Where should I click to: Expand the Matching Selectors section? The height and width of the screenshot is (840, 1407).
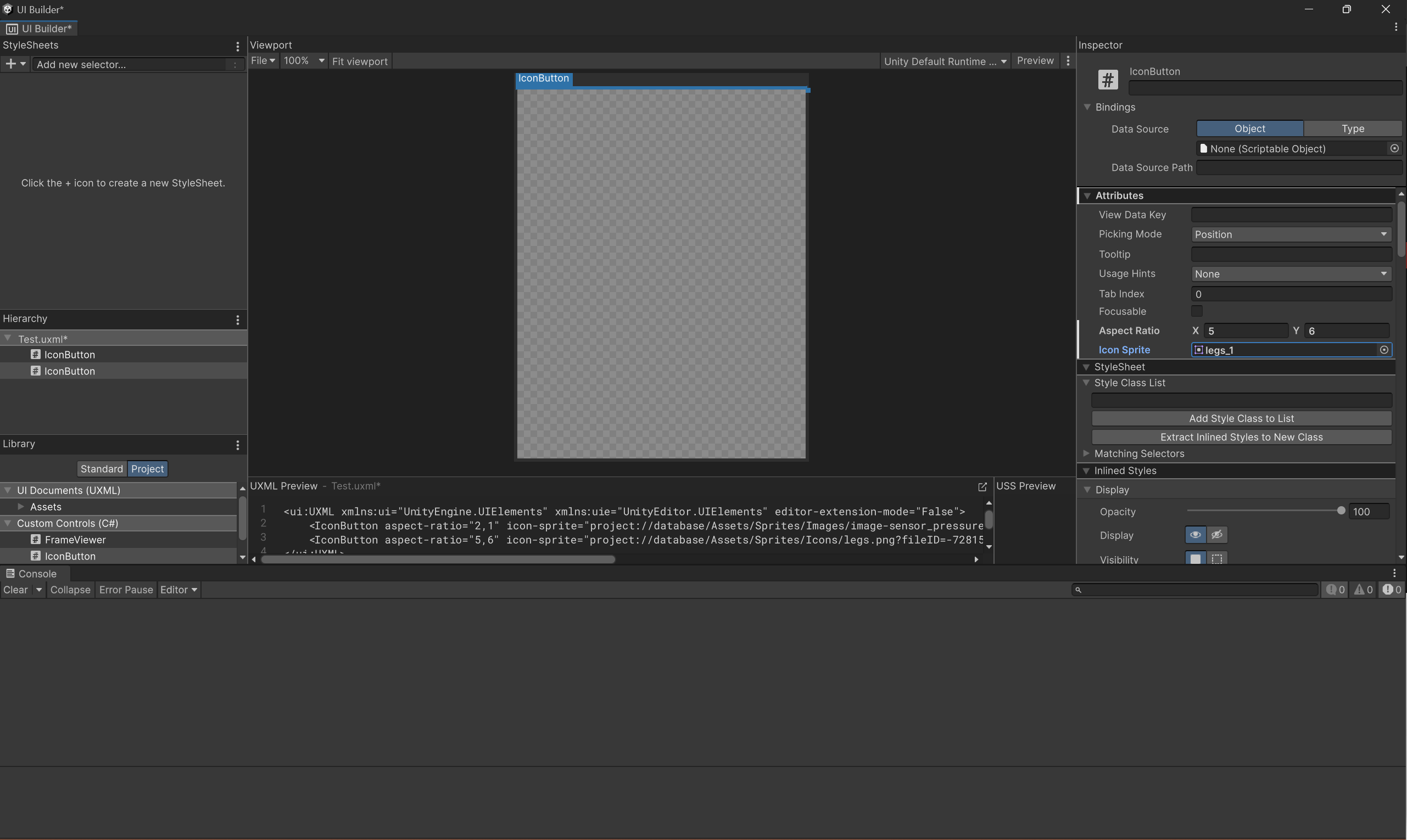click(x=1086, y=453)
